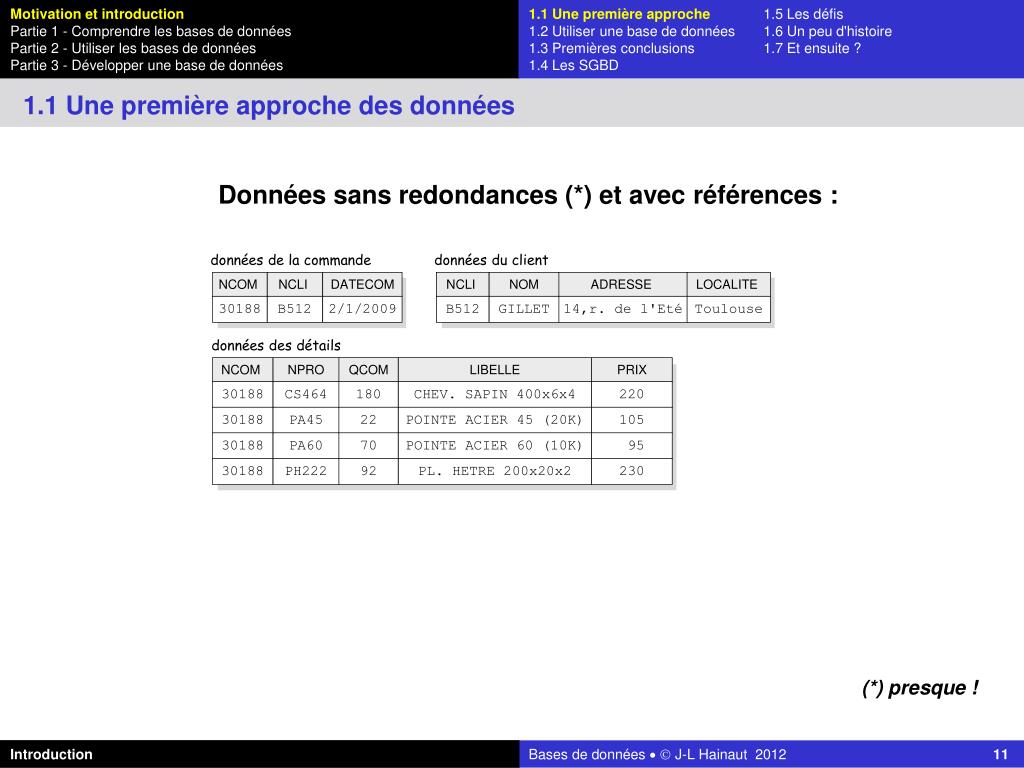Select '1.7 Et ensuite ?' nav item
The height and width of the screenshot is (768, 1024).
coord(812,48)
